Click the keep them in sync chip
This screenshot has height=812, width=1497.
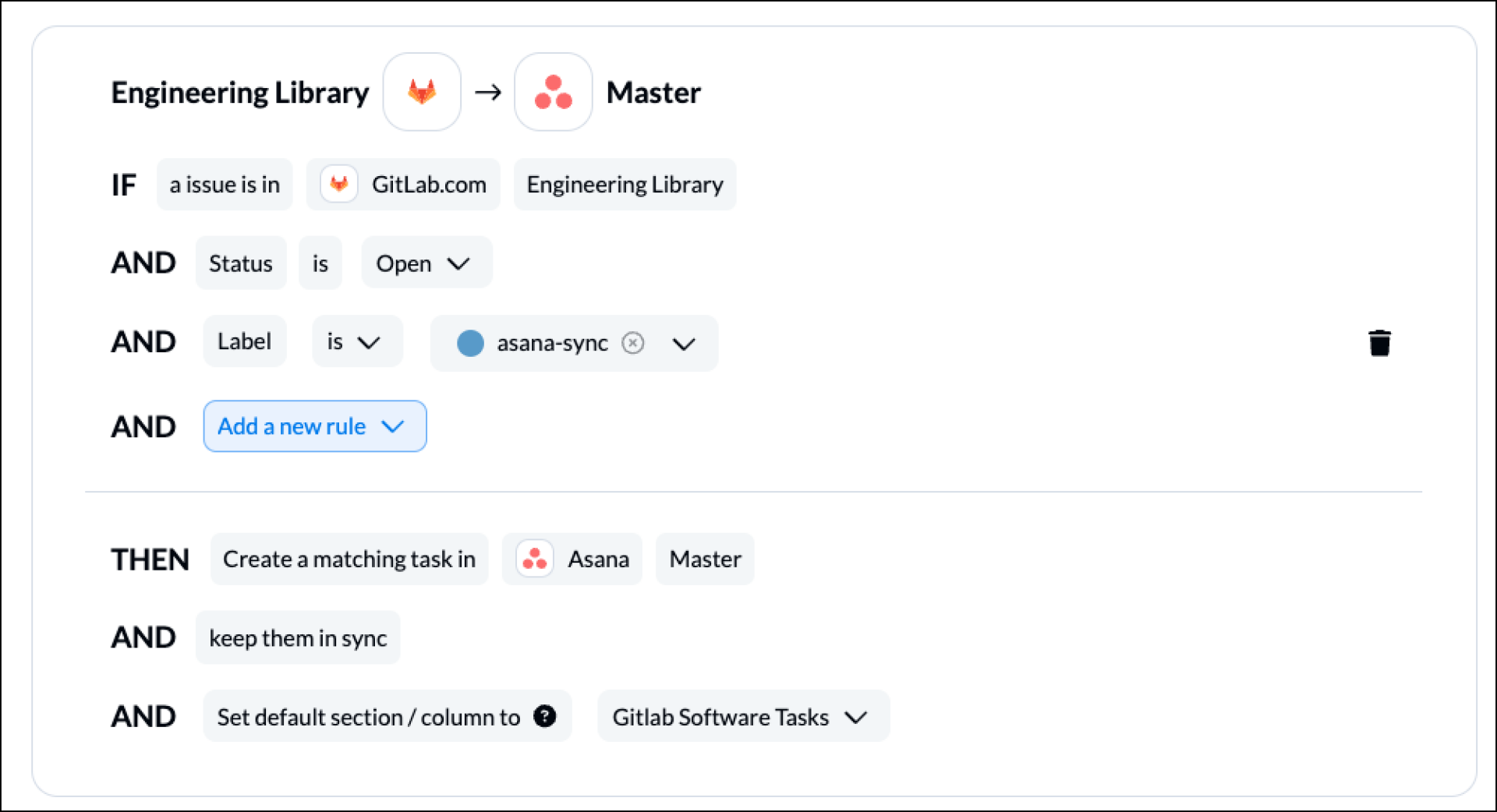tap(297, 637)
